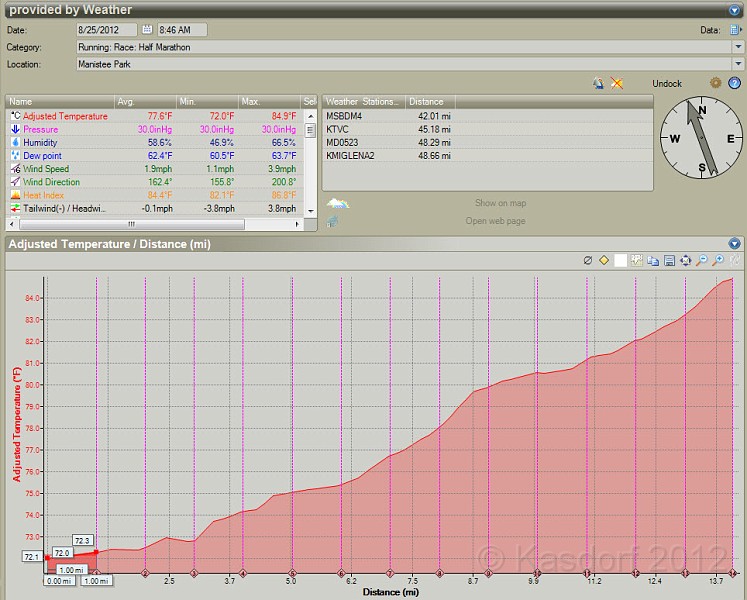The height and width of the screenshot is (600, 747).
Task: Expand the Category dropdown arrow
Action: [739, 47]
